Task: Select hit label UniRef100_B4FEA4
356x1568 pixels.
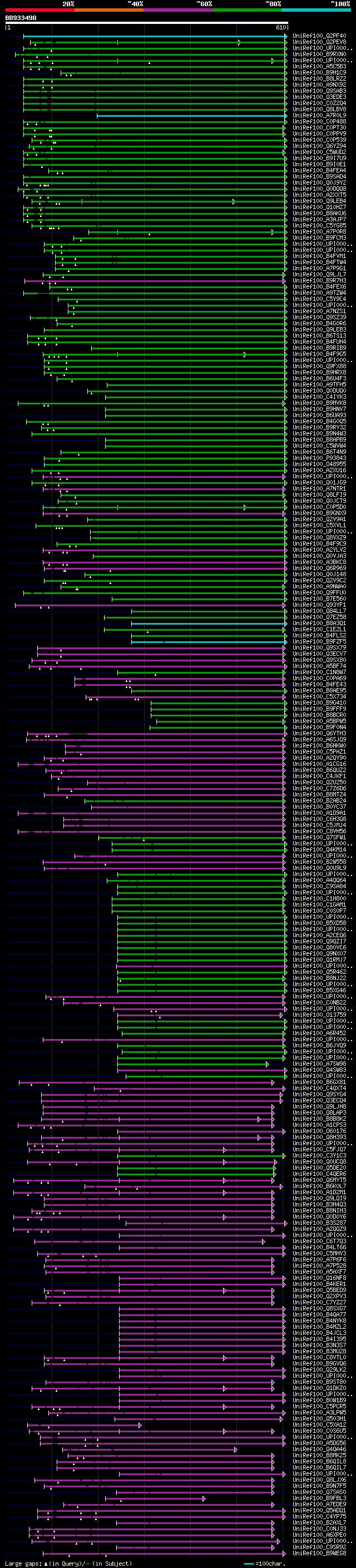Action: coord(319,170)
